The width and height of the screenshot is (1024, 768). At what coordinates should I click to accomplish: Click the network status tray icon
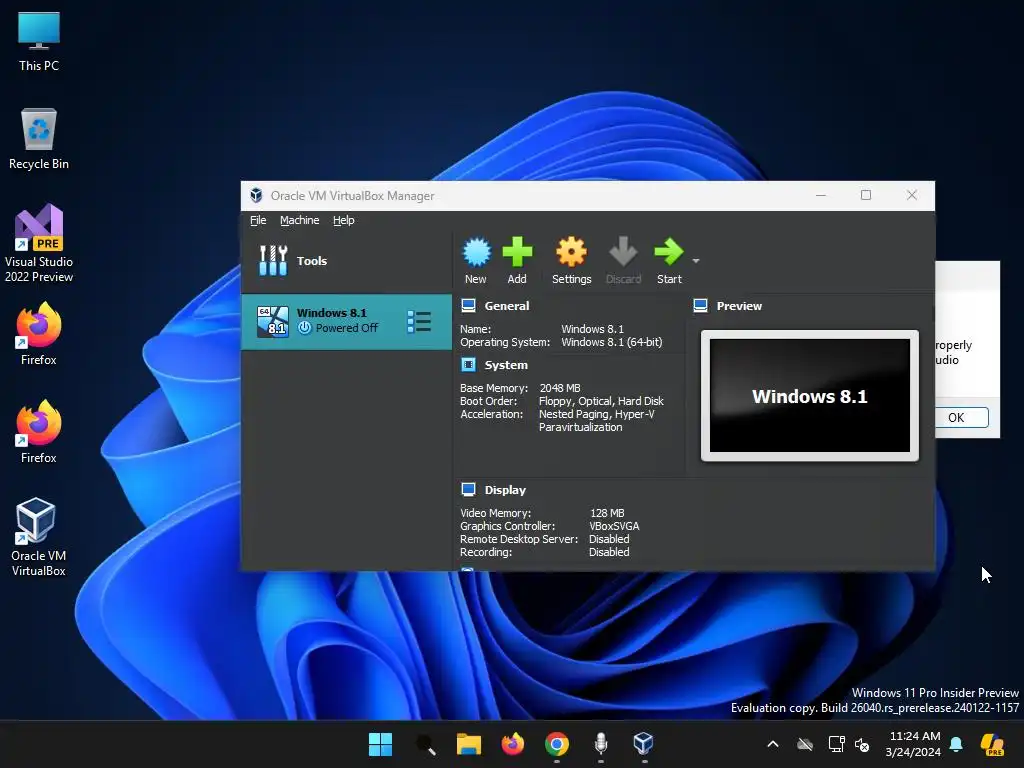(x=836, y=744)
